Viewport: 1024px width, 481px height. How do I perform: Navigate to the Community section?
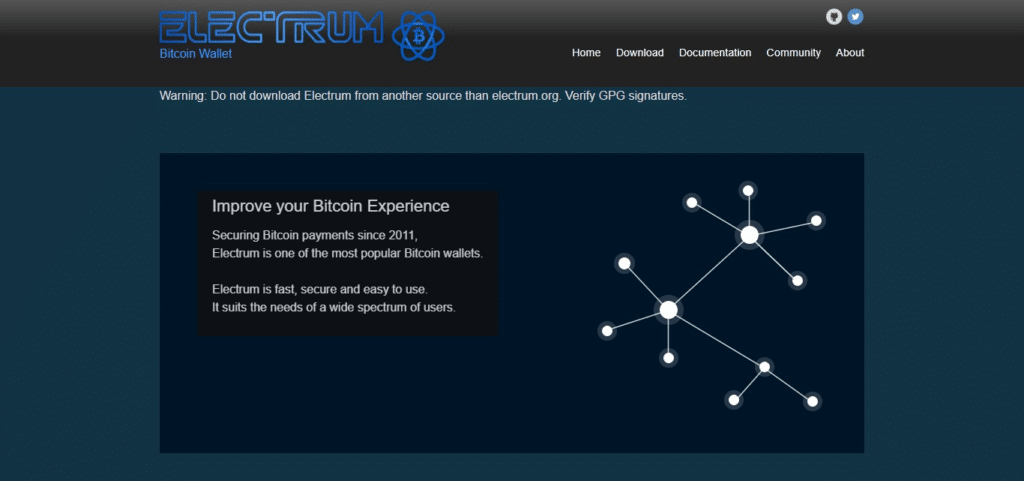coord(793,53)
